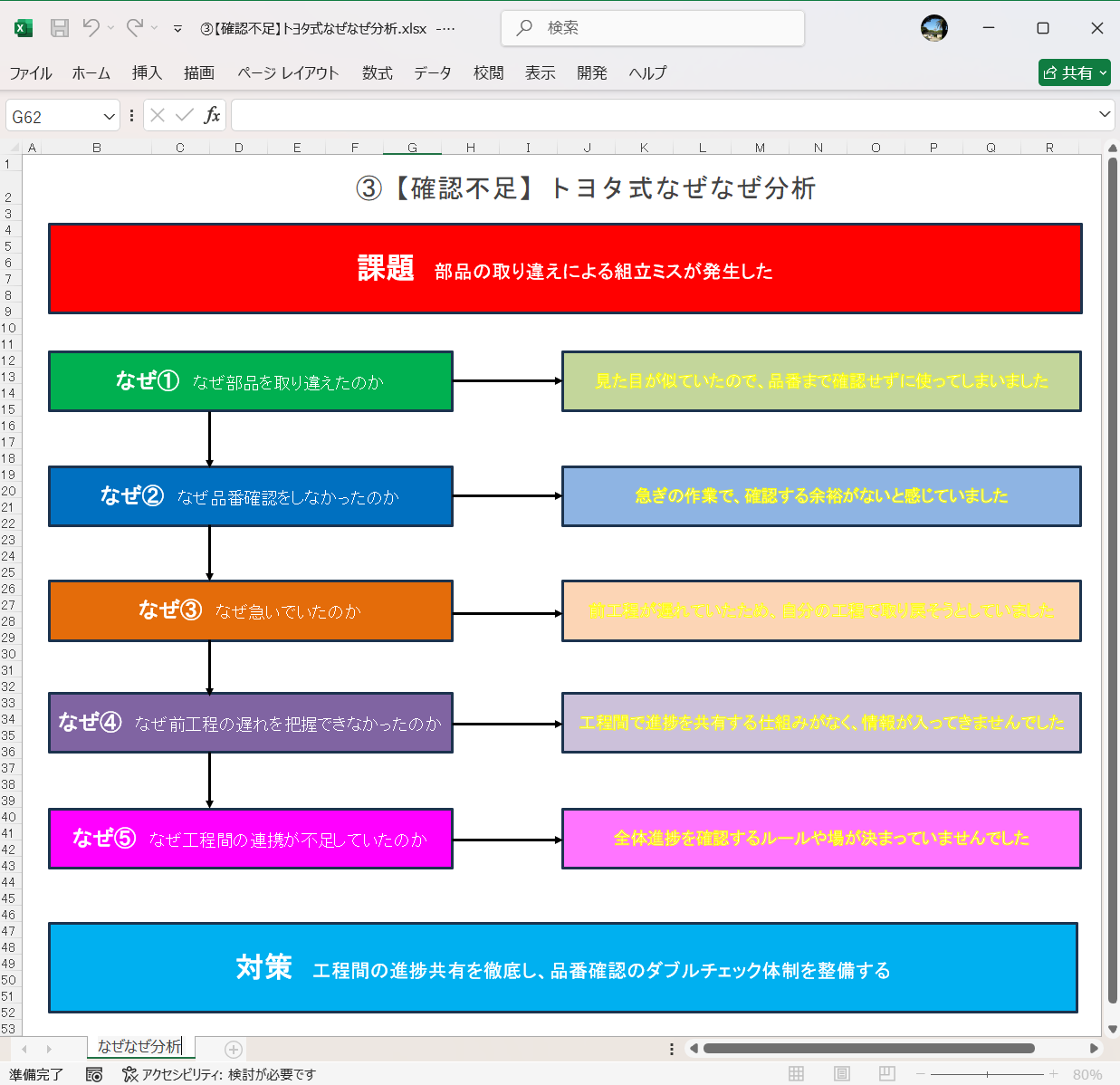Click the Save icon on quick access toolbar
This screenshot has width=1120, height=1085.
[59, 28]
